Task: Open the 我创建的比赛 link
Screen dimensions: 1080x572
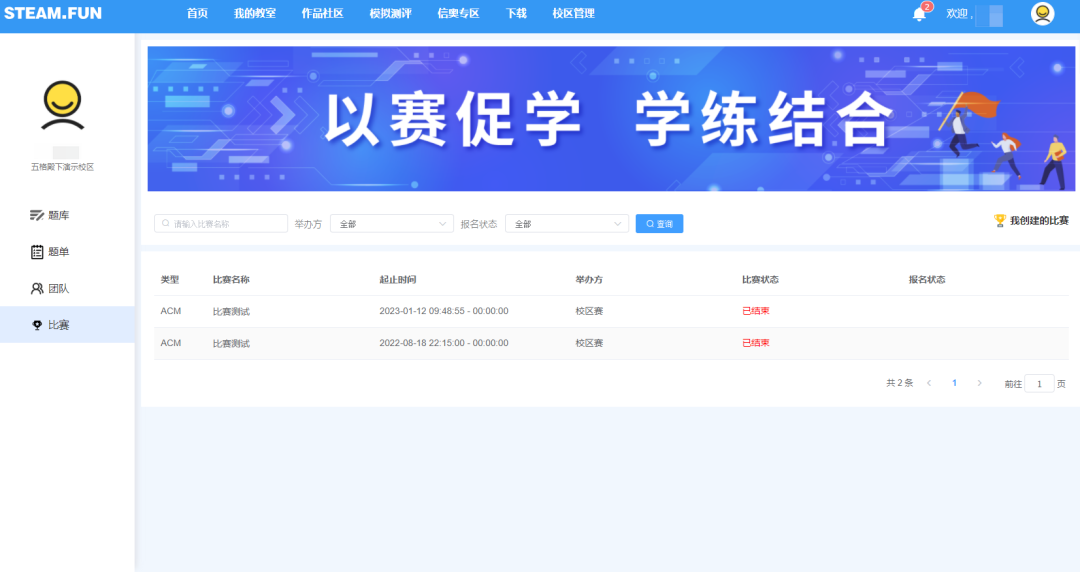Action: pos(1039,220)
